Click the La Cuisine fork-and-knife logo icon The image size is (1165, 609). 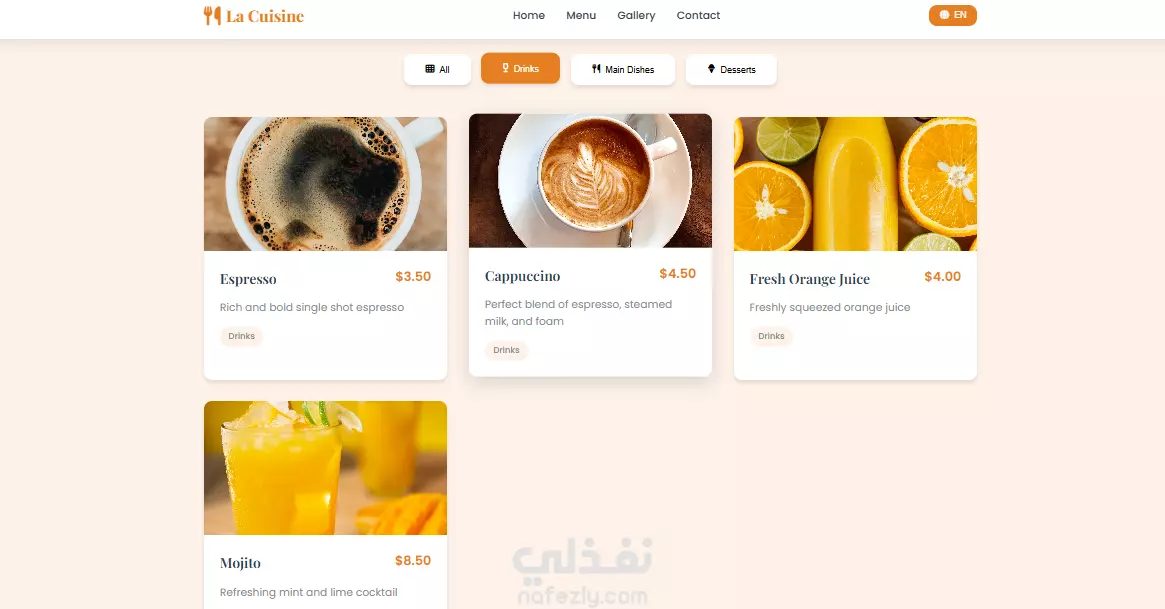point(212,16)
